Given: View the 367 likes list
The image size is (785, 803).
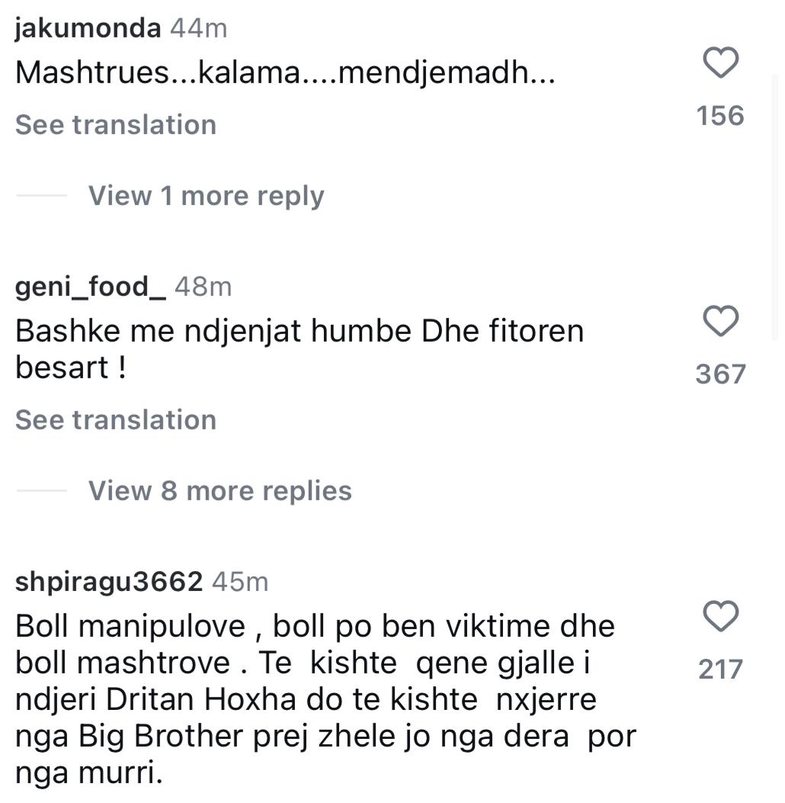Looking at the screenshot, I should (x=721, y=374).
